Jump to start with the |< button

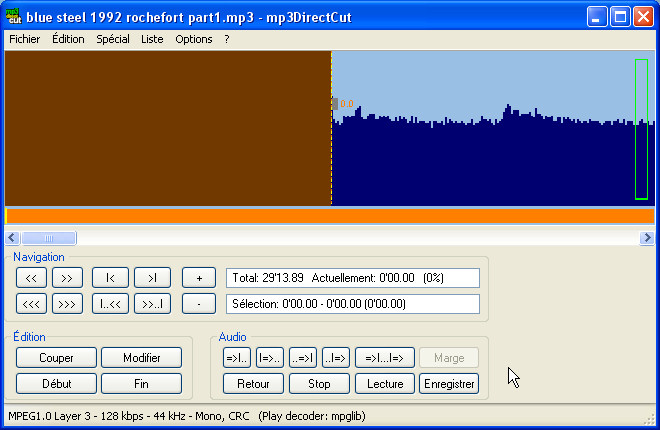110,278
